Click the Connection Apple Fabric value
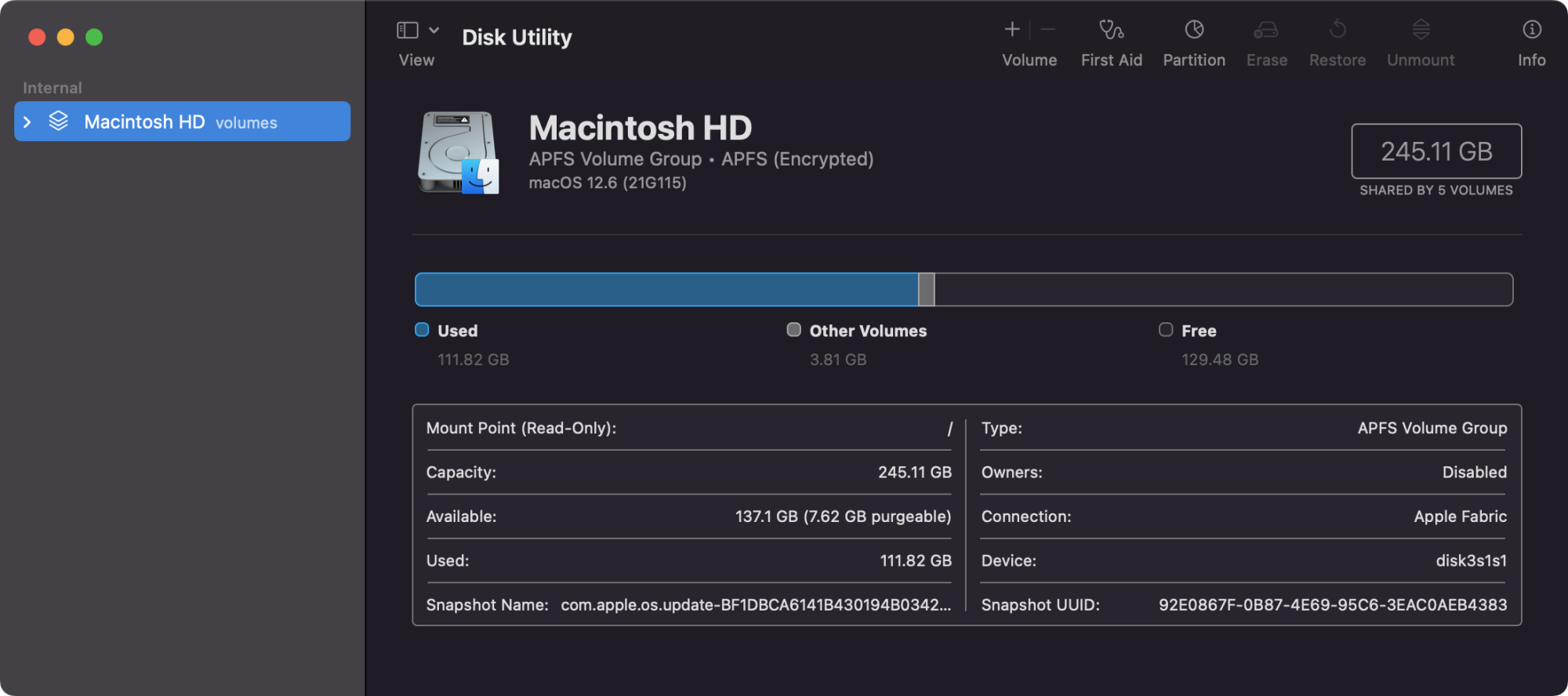 tap(1461, 517)
